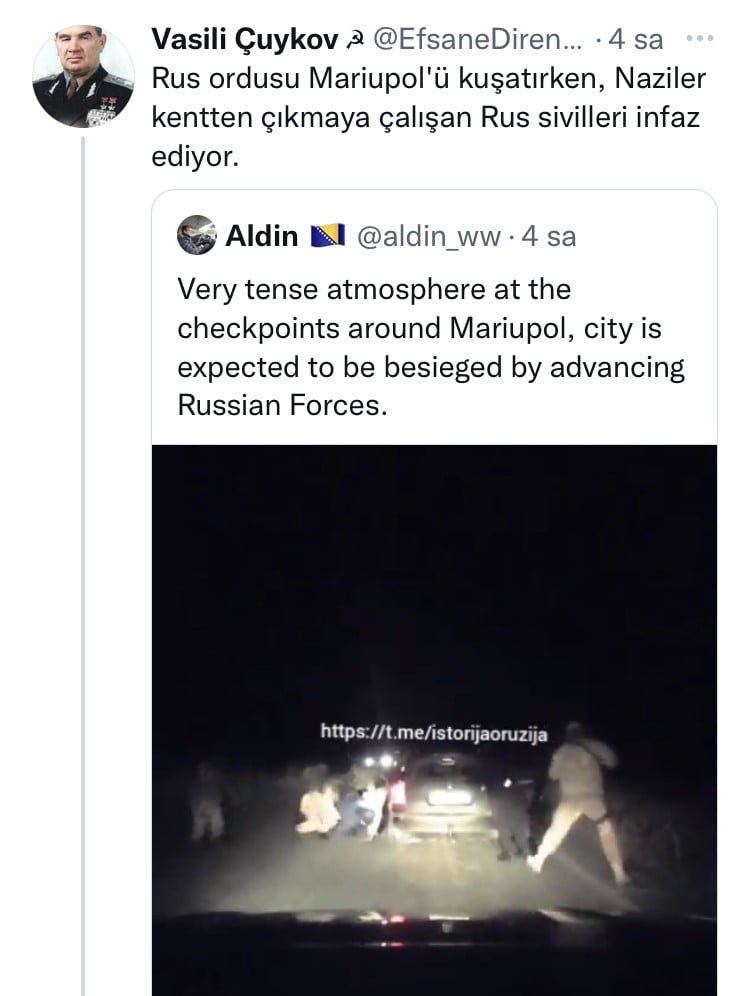Viewport: 750px width, 996px height.
Task: Click the Bosnian flag emoji beside Aldin
Action: [328, 236]
